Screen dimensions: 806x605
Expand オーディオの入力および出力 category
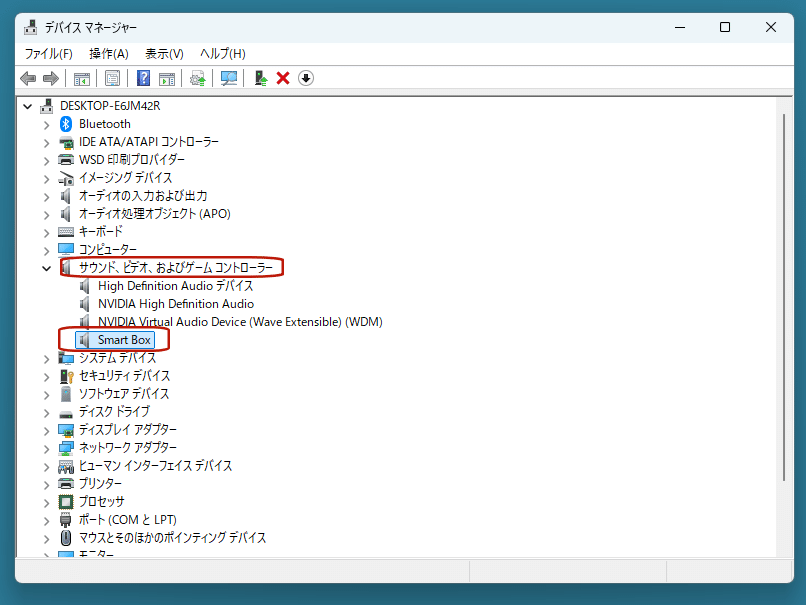[46, 196]
